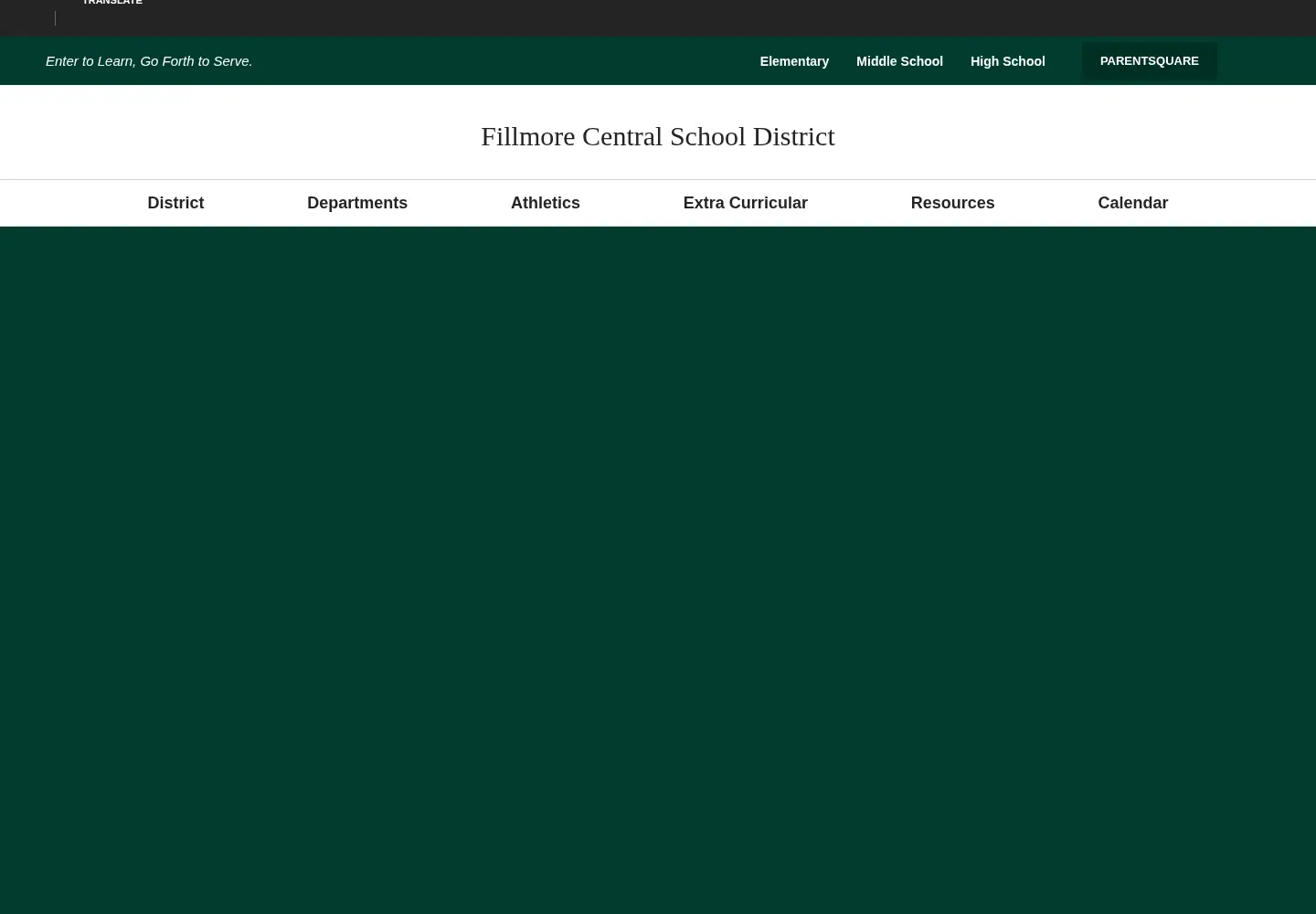Click the Translate option in top bar
Viewport: 1316px width, 914px height.
[112, 3]
